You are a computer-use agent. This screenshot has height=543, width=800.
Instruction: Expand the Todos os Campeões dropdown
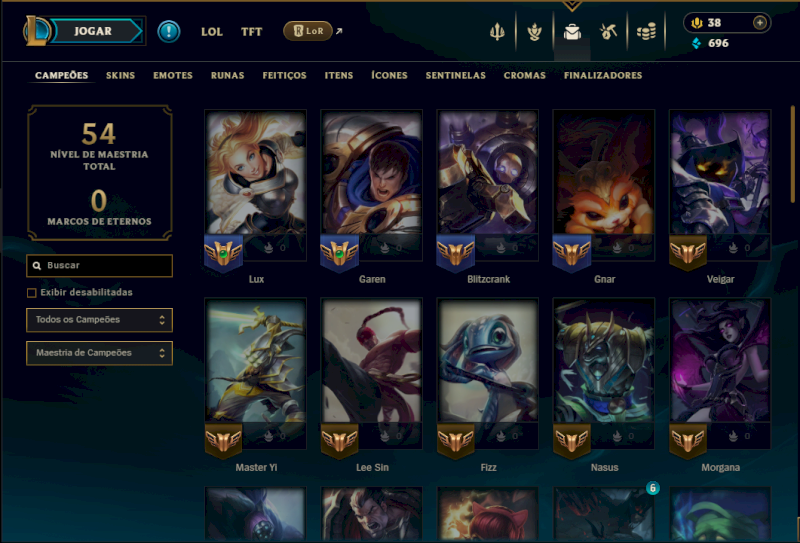pos(99,320)
